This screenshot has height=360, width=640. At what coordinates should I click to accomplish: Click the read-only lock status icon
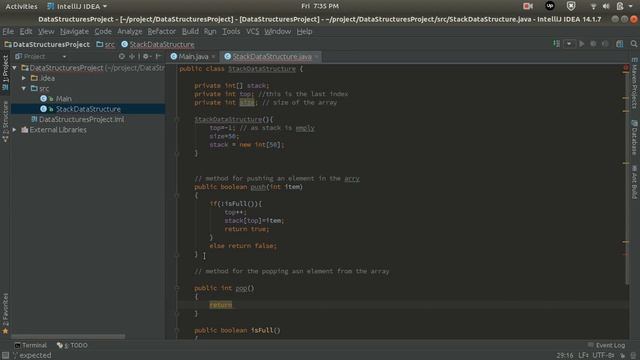622,356
